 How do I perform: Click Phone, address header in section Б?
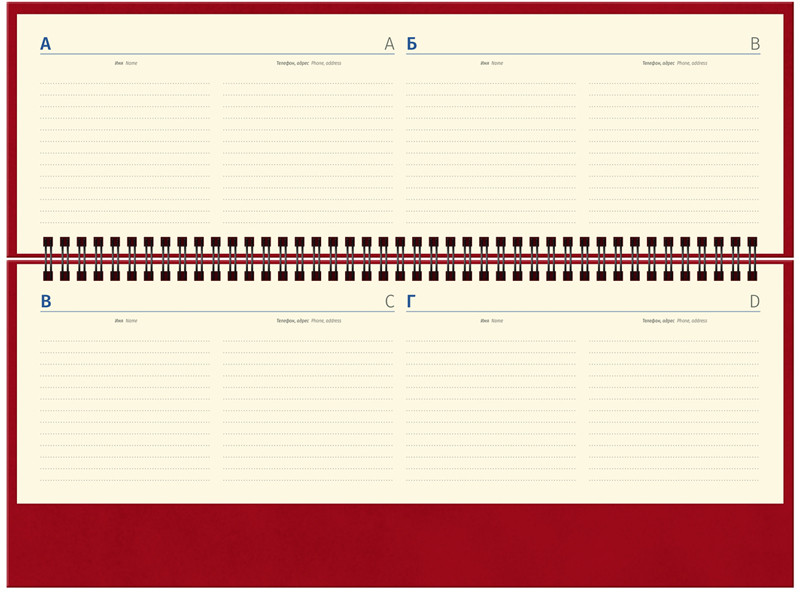point(675,63)
